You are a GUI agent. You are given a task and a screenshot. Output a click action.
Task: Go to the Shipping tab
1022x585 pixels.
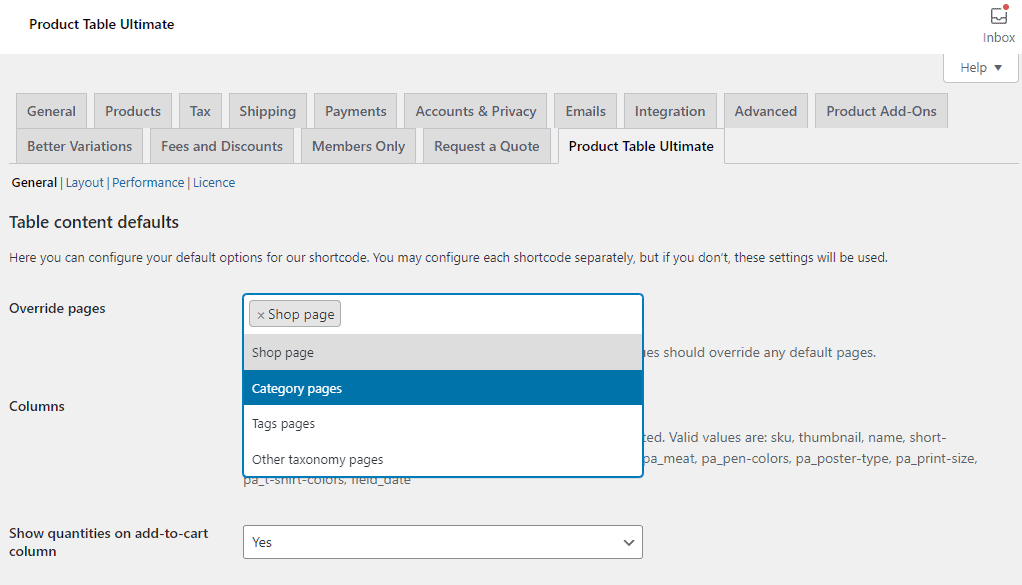pyautogui.click(x=267, y=111)
